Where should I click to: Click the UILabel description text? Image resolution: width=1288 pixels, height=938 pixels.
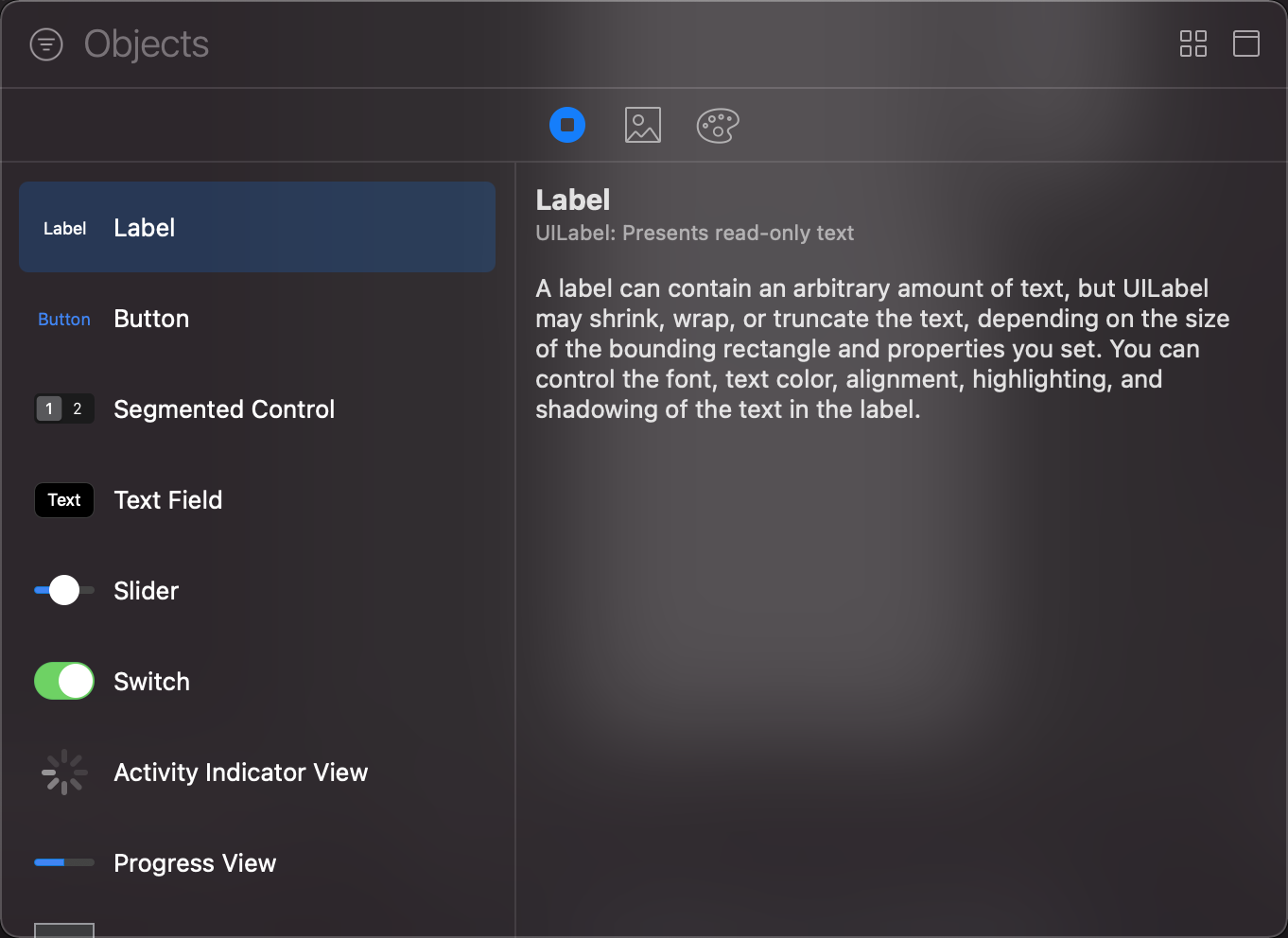point(695,233)
